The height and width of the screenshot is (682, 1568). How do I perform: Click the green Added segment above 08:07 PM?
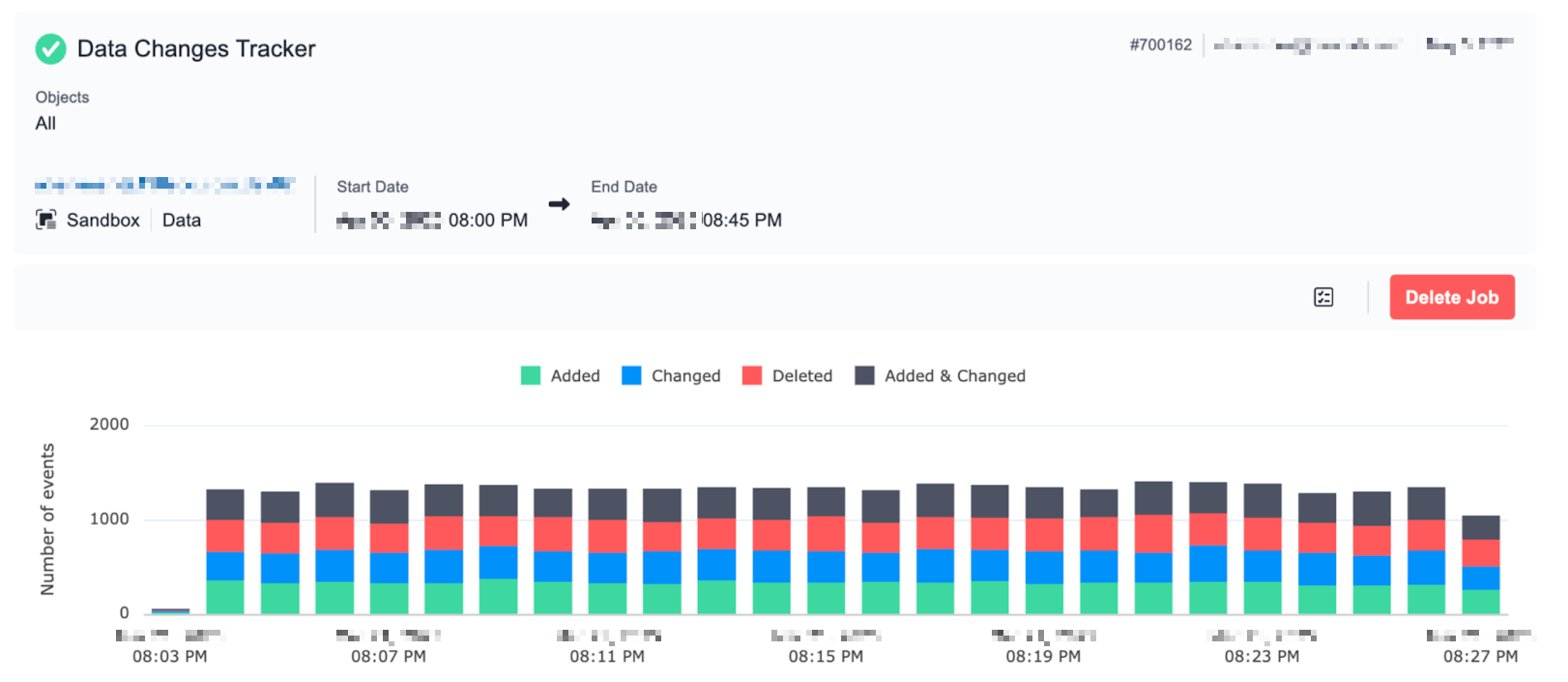click(389, 598)
